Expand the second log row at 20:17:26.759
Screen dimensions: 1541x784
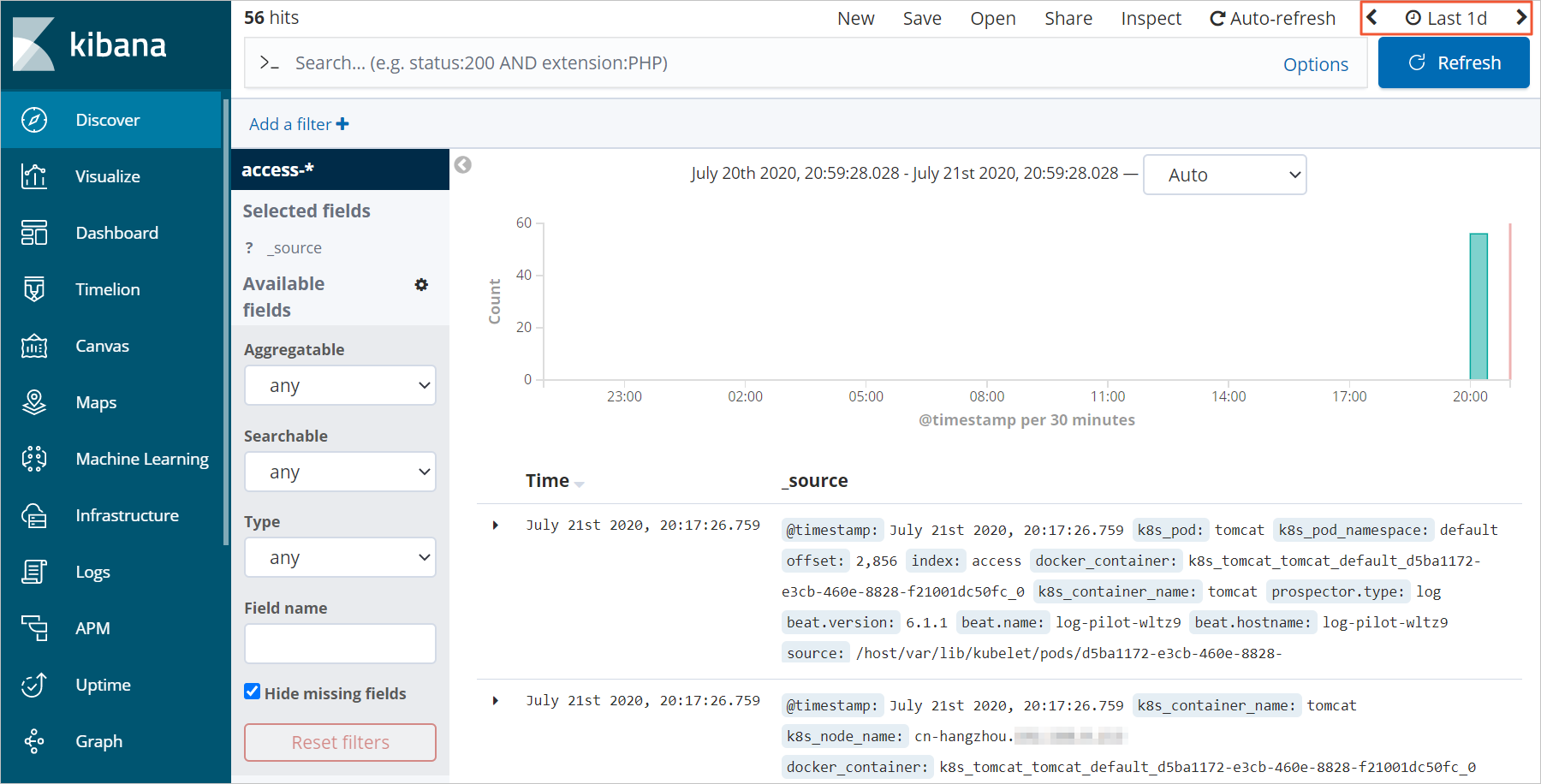495,700
